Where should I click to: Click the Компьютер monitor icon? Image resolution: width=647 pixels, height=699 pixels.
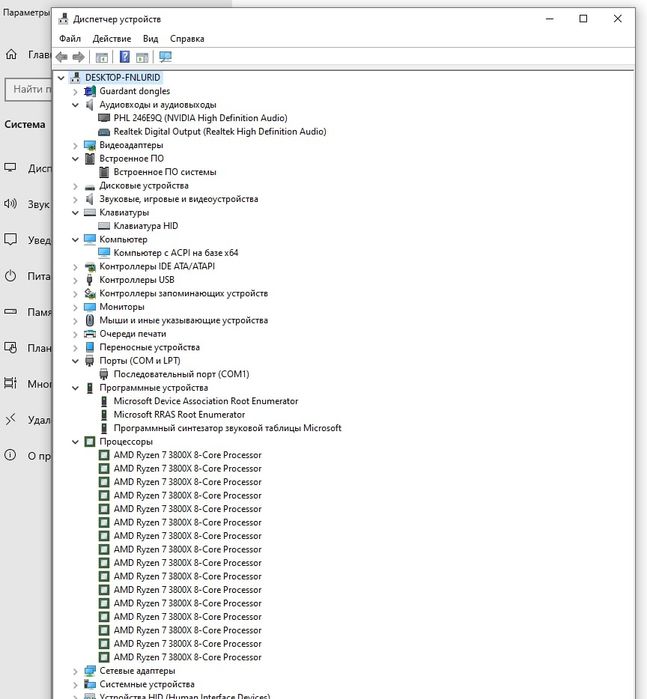pos(90,239)
